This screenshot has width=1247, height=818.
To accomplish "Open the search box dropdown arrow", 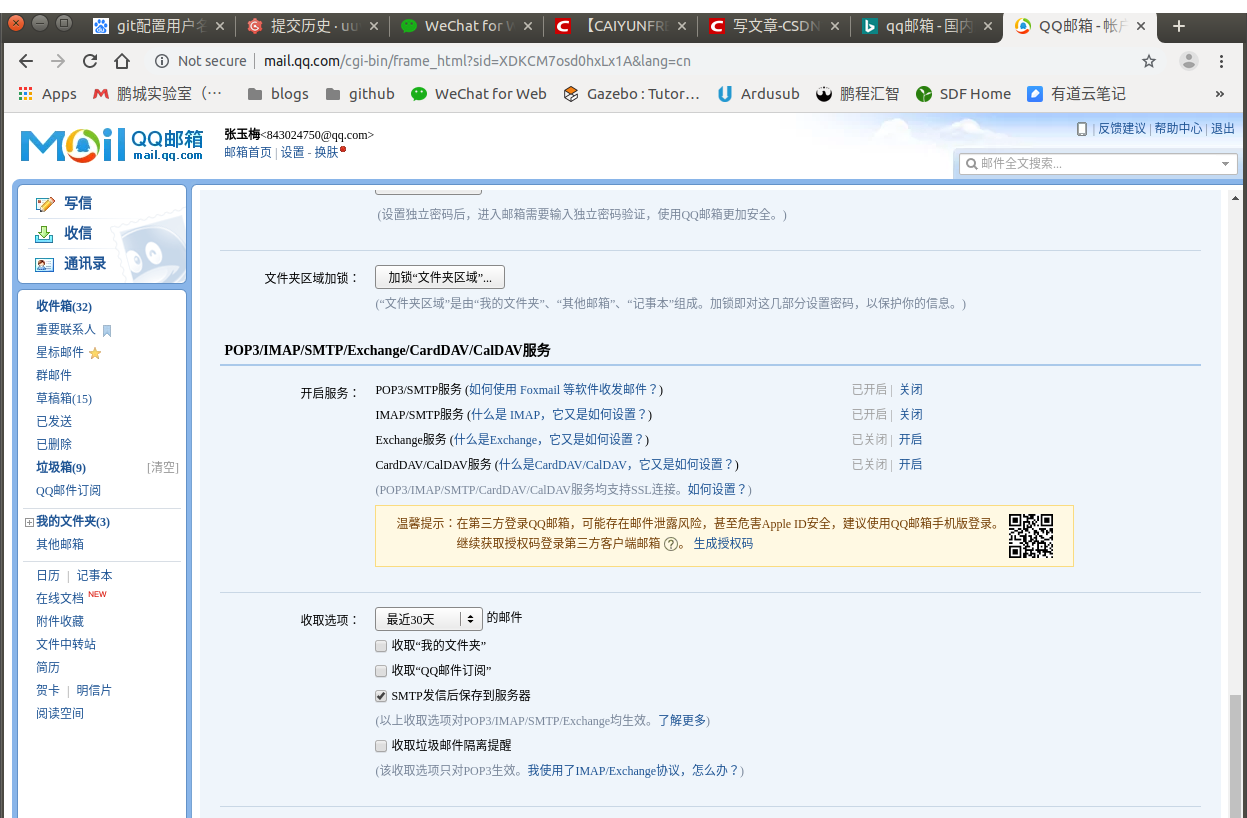I will [x=1226, y=164].
